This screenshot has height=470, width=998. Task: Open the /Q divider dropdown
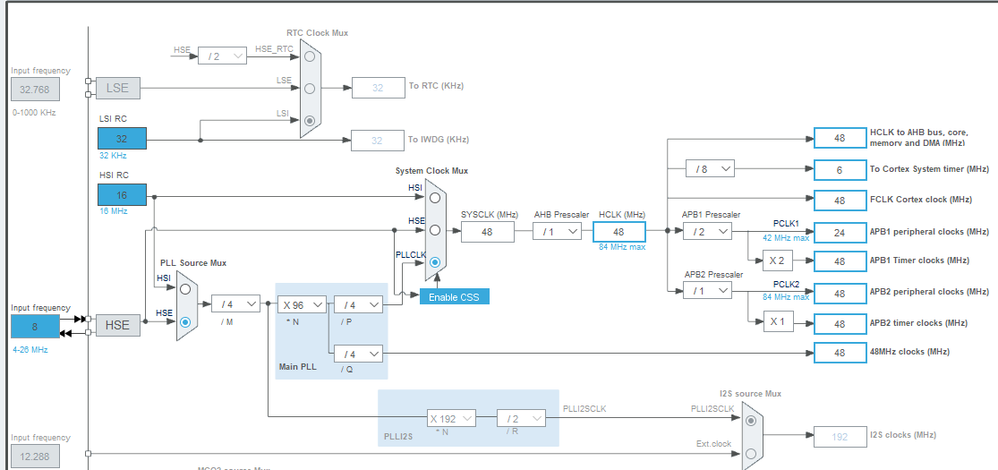(358, 353)
